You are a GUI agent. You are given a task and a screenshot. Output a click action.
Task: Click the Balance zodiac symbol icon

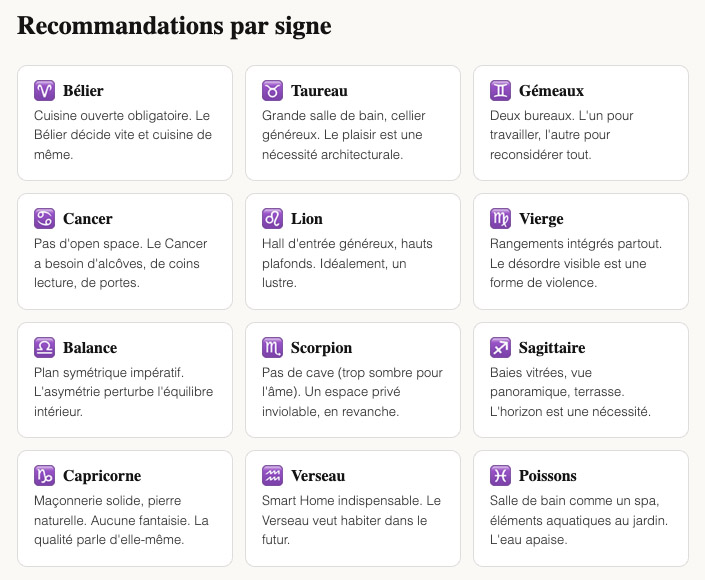coord(44,348)
